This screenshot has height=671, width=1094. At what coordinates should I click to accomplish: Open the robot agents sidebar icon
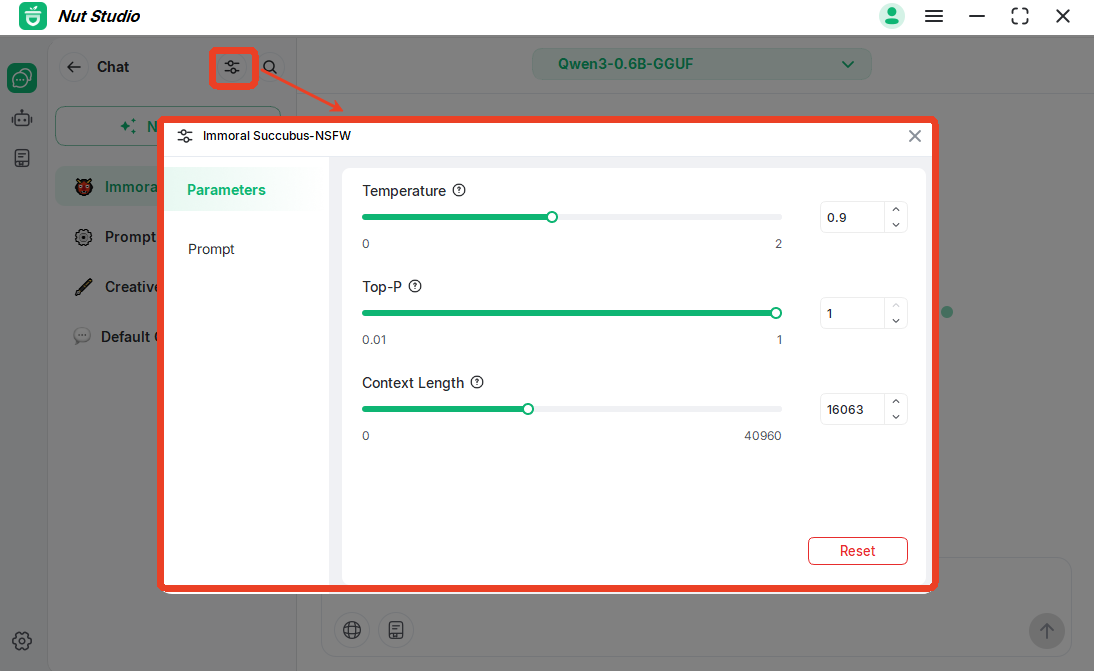pyautogui.click(x=22, y=118)
